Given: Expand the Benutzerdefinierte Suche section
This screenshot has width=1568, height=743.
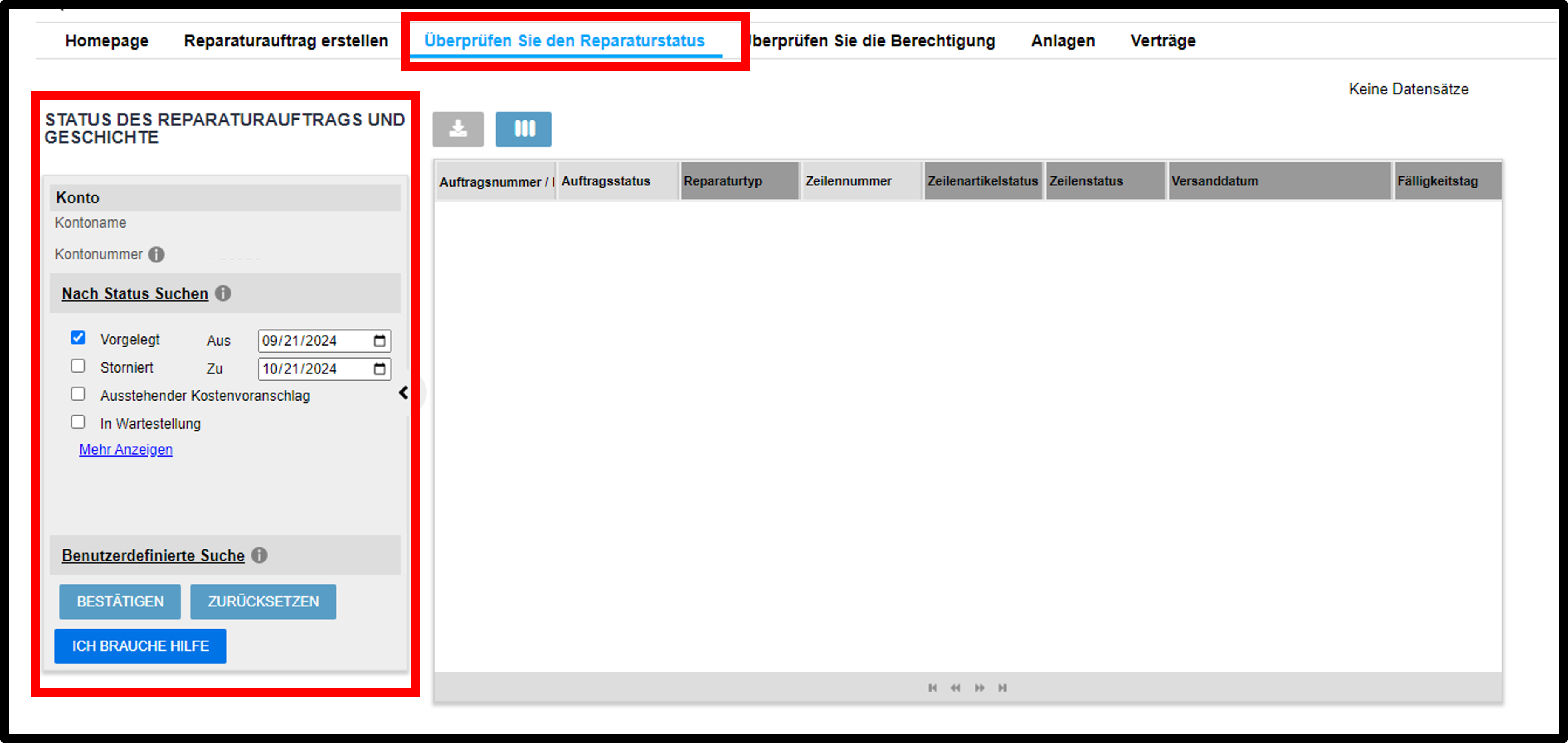Looking at the screenshot, I should [x=154, y=555].
